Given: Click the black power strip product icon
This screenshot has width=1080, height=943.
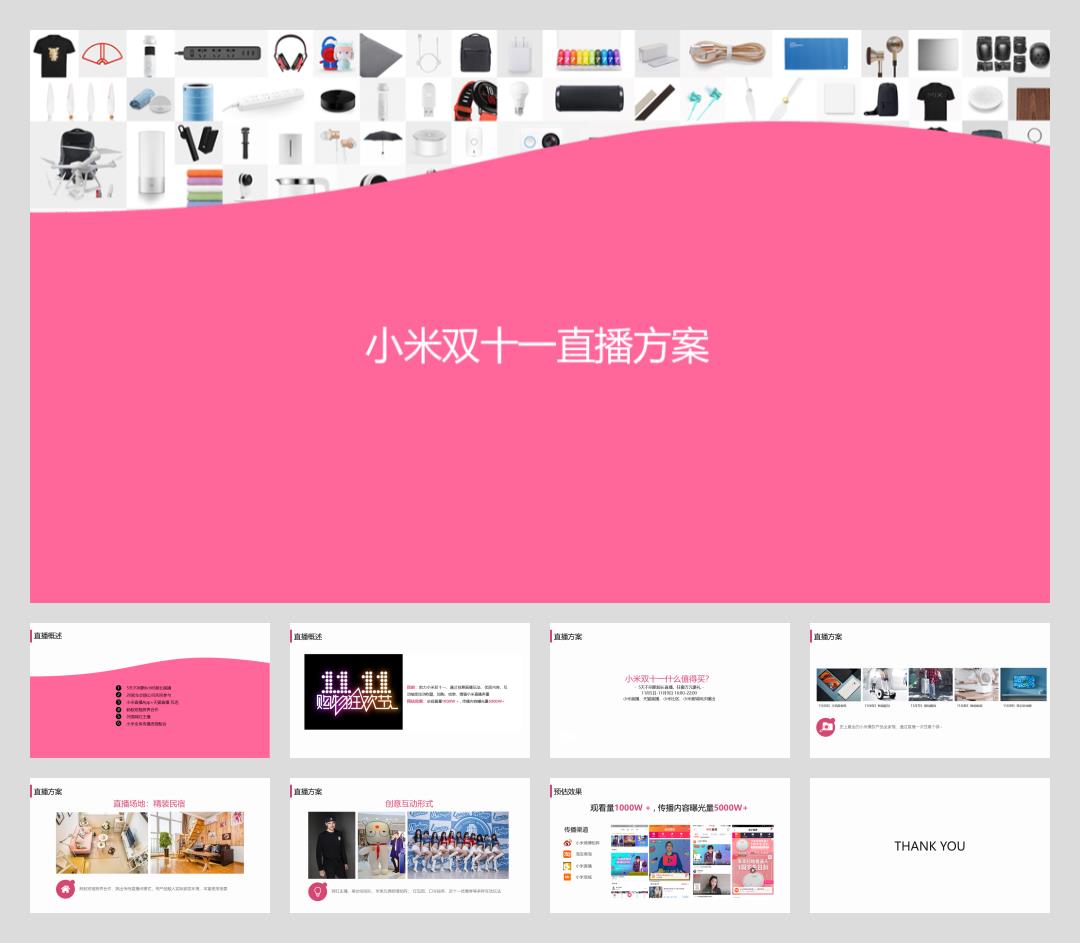Looking at the screenshot, I should tap(221, 53).
